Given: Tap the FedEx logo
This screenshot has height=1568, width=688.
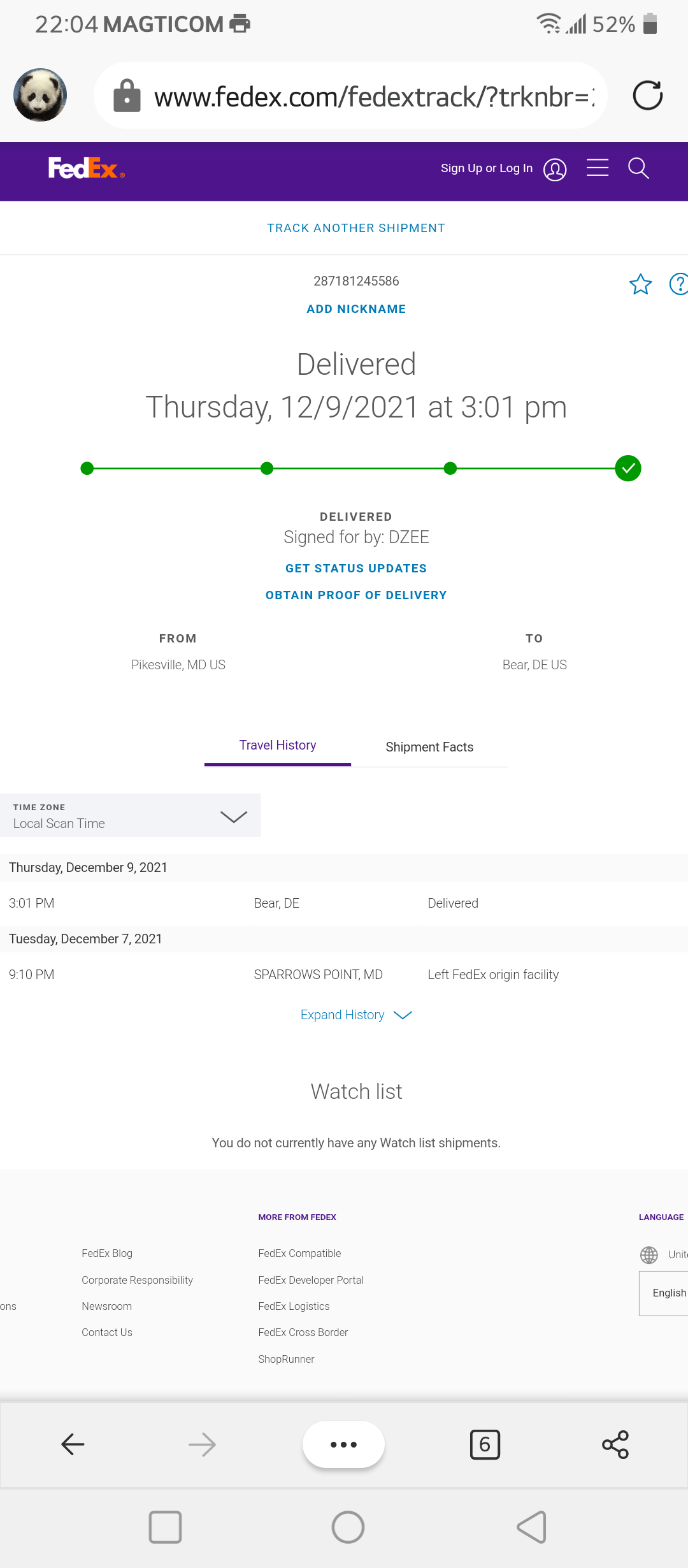Looking at the screenshot, I should pos(86,168).
